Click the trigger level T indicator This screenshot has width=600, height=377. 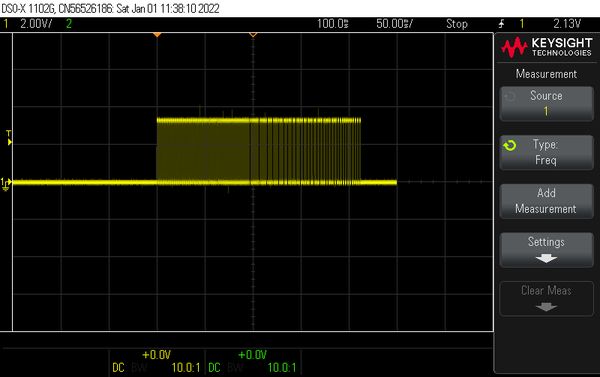[9, 138]
